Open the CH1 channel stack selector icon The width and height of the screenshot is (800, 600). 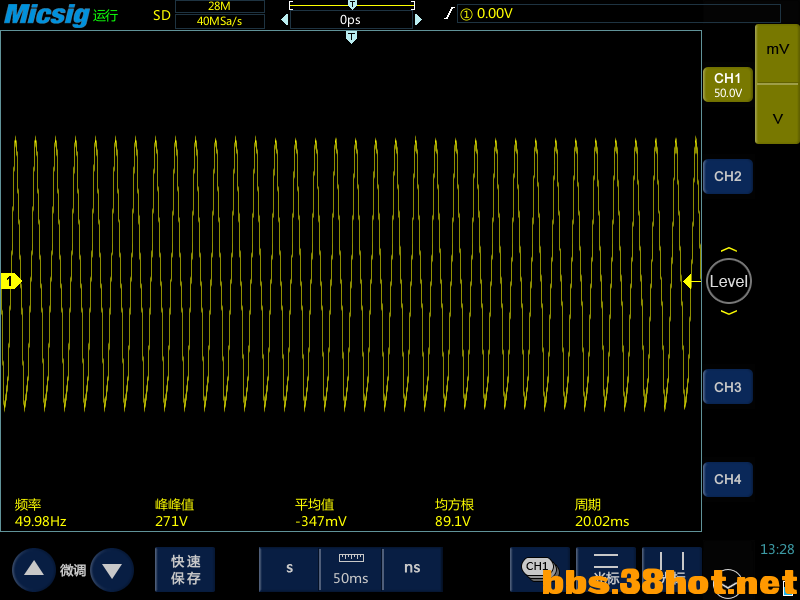(x=540, y=569)
